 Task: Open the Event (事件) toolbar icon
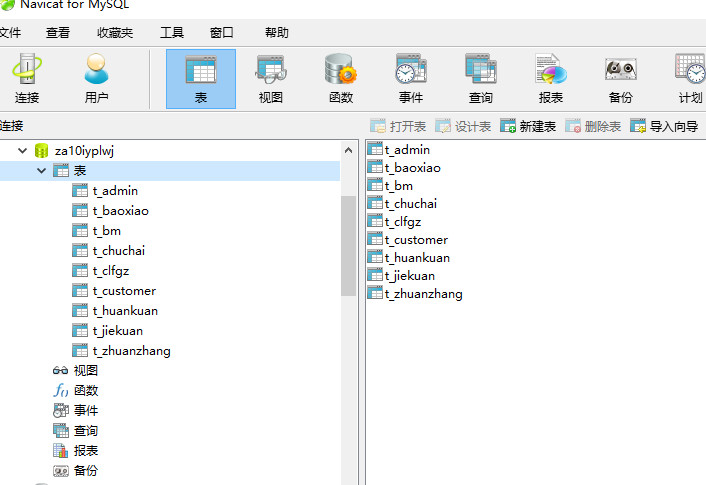pyautogui.click(x=411, y=79)
